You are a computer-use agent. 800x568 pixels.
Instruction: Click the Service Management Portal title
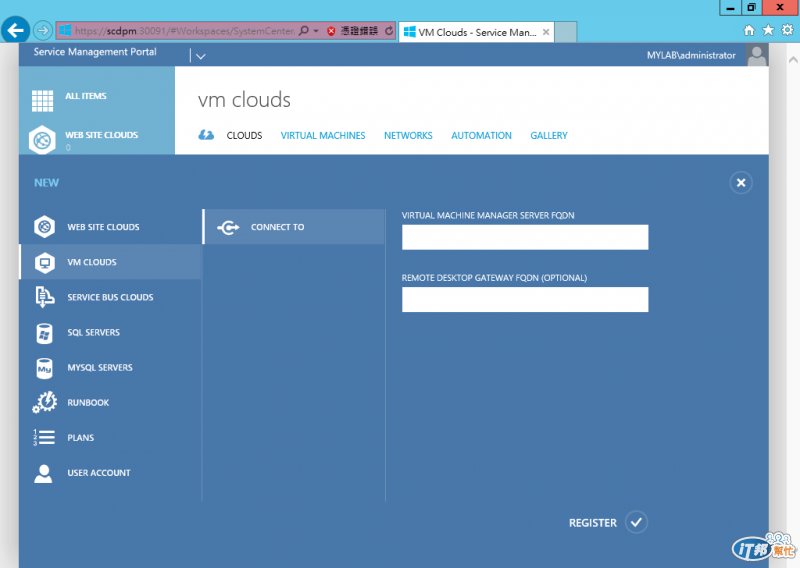(x=95, y=52)
